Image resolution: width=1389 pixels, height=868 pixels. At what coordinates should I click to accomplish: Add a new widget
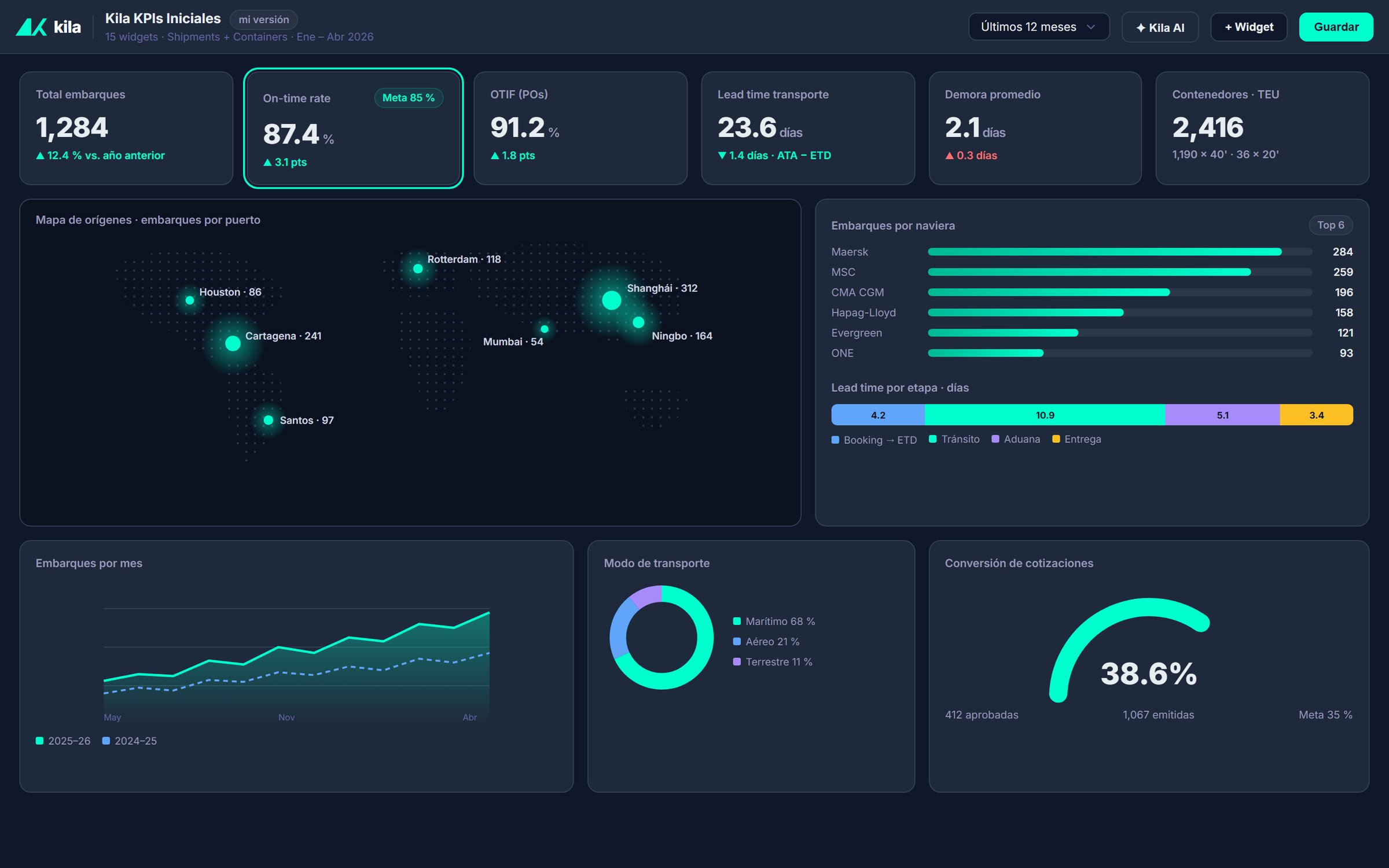click(1249, 27)
